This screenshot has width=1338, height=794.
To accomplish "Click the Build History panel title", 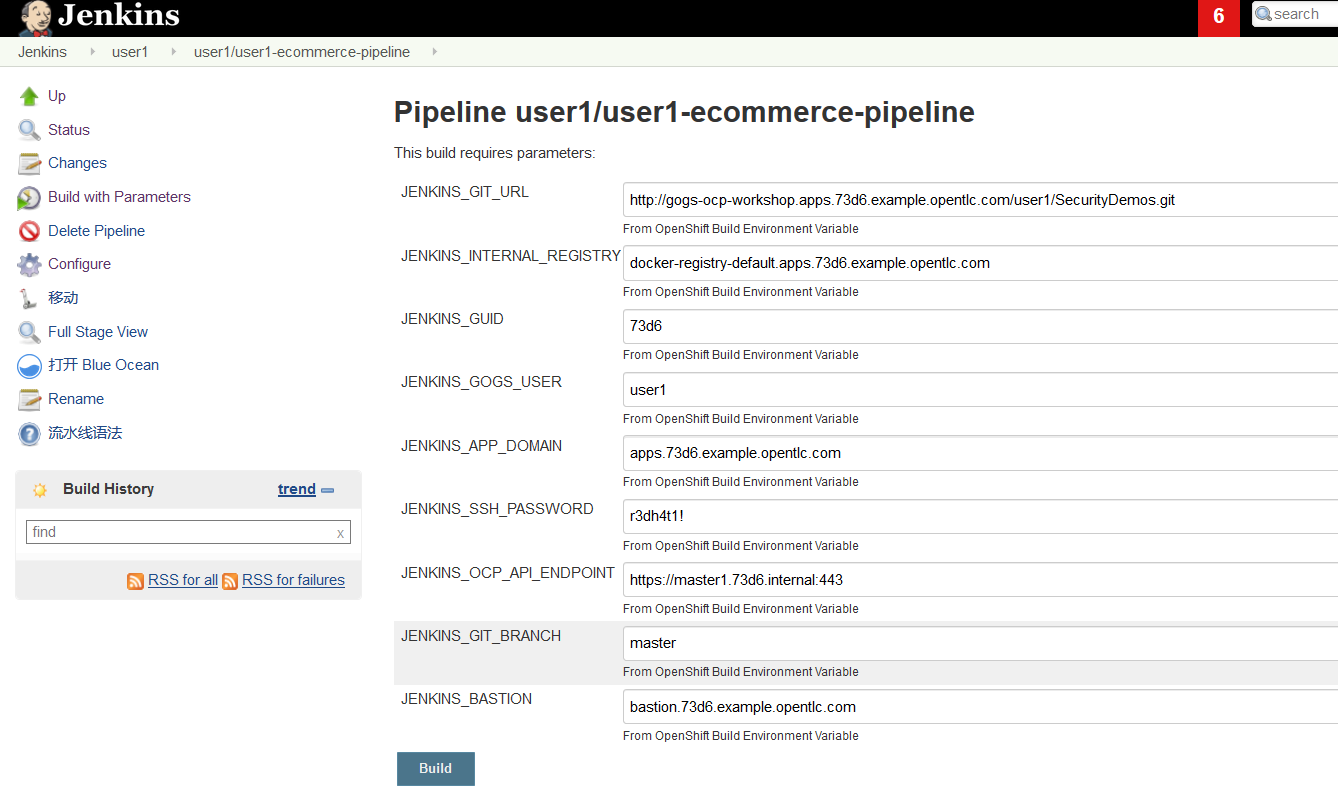I will 108,489.
